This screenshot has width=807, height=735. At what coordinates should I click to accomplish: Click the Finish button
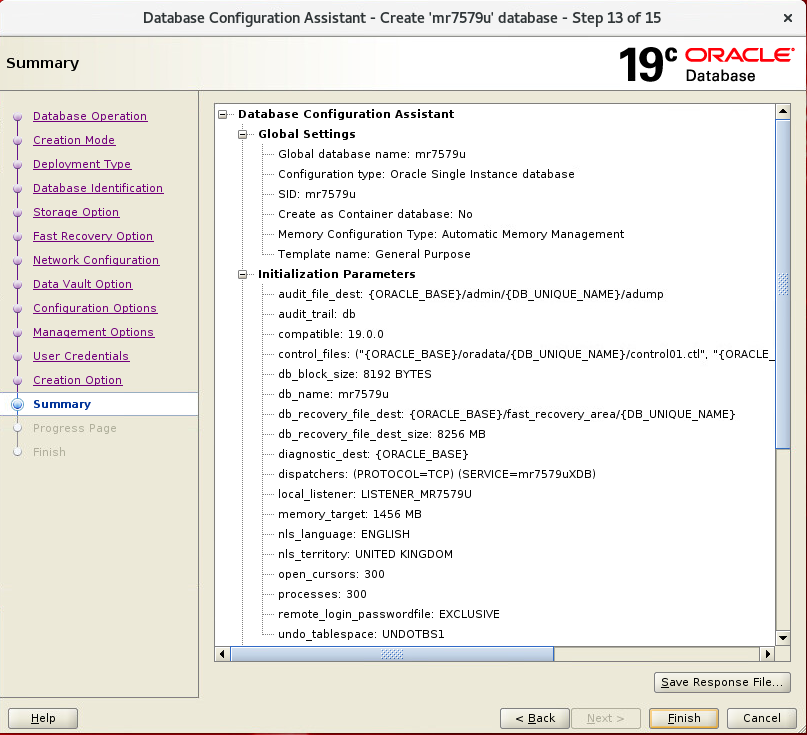click(684, 718)
